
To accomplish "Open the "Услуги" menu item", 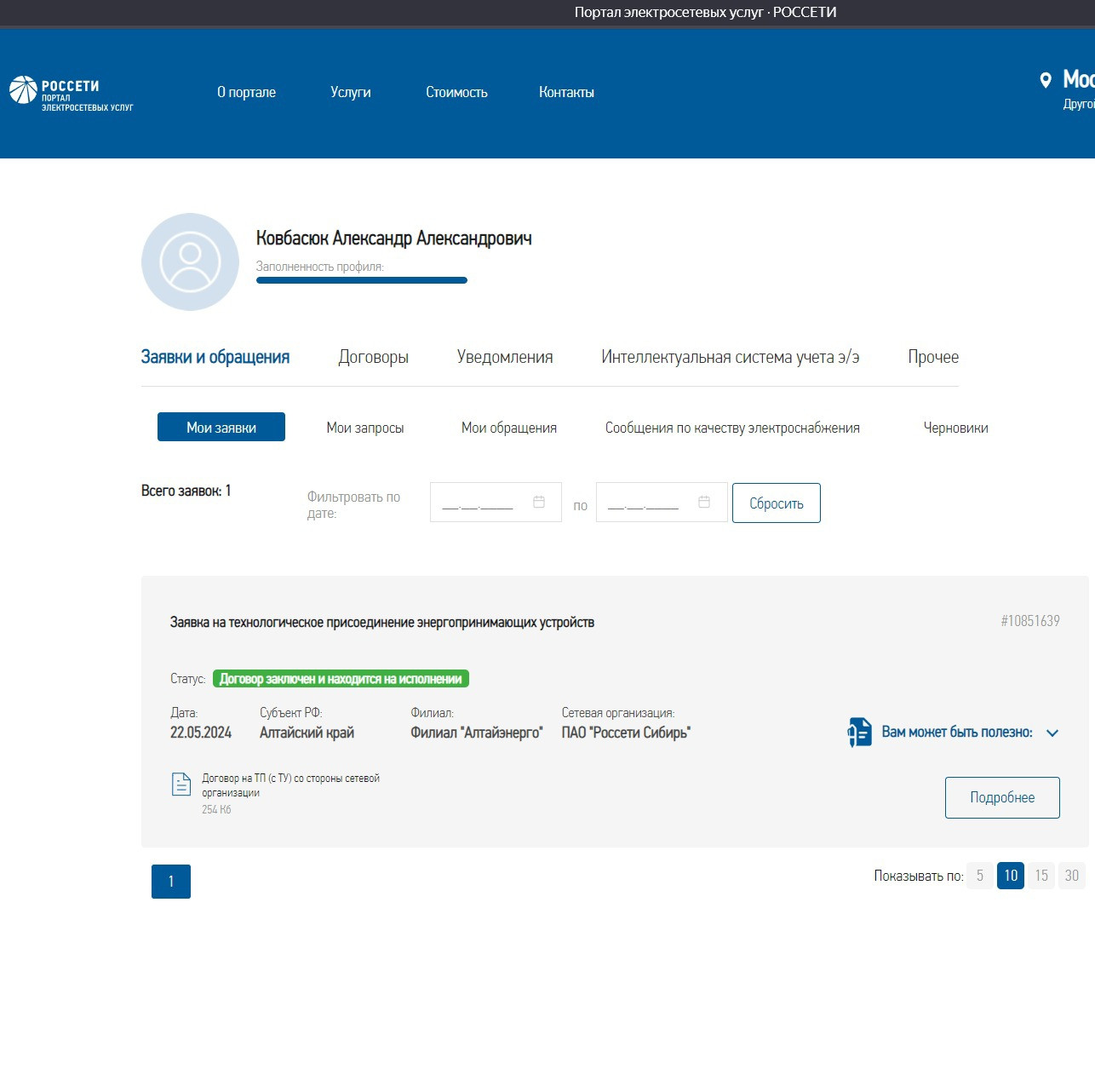I will click(x=351, y=92).
